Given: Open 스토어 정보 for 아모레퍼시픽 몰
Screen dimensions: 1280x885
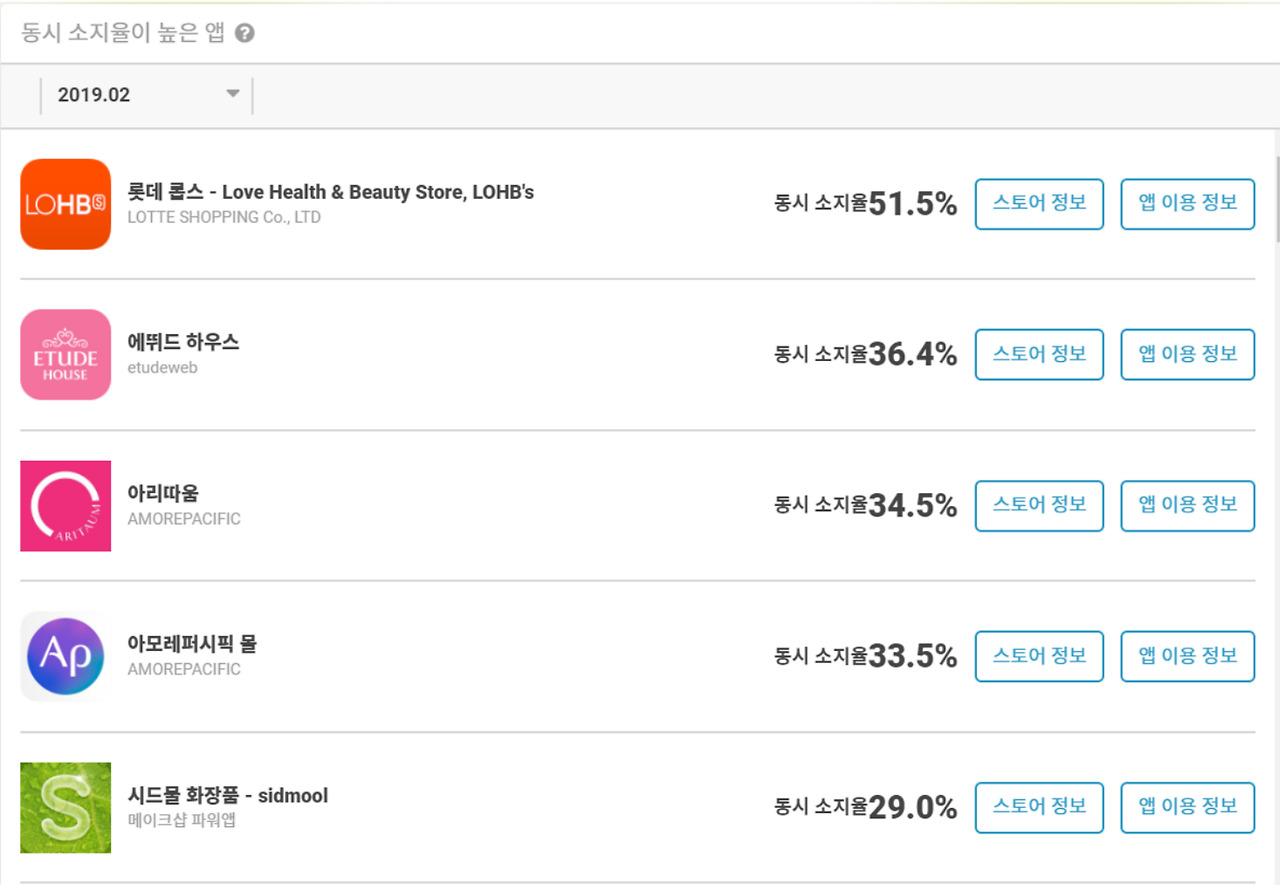Looking at the screenshot, I should click(x=1039, y=656).
